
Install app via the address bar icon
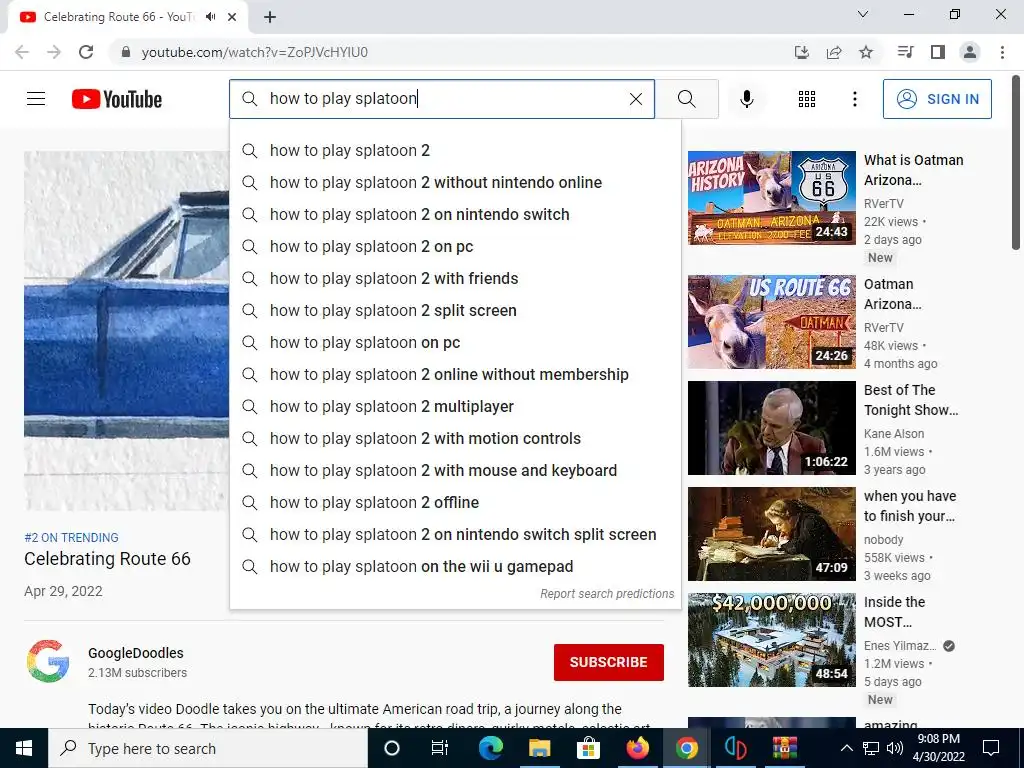tap(802, 52)
